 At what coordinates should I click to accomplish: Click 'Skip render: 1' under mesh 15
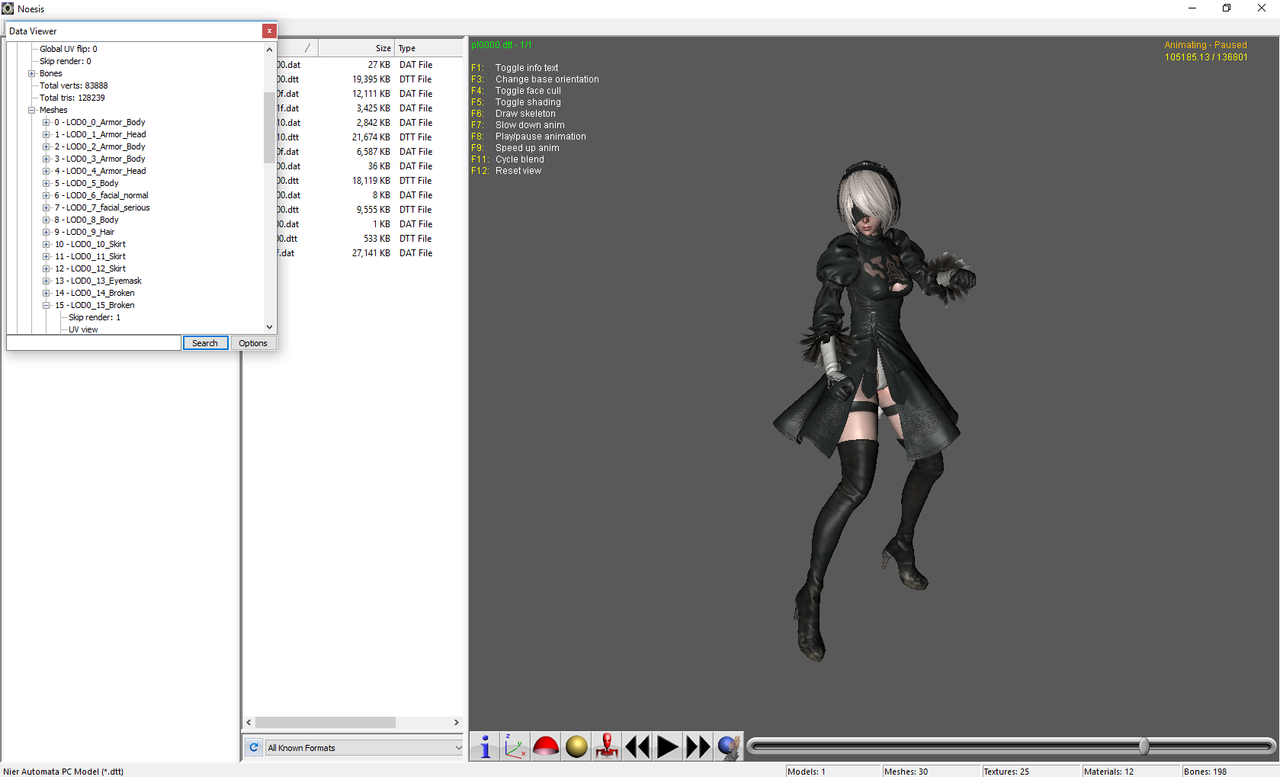[94, 317]
